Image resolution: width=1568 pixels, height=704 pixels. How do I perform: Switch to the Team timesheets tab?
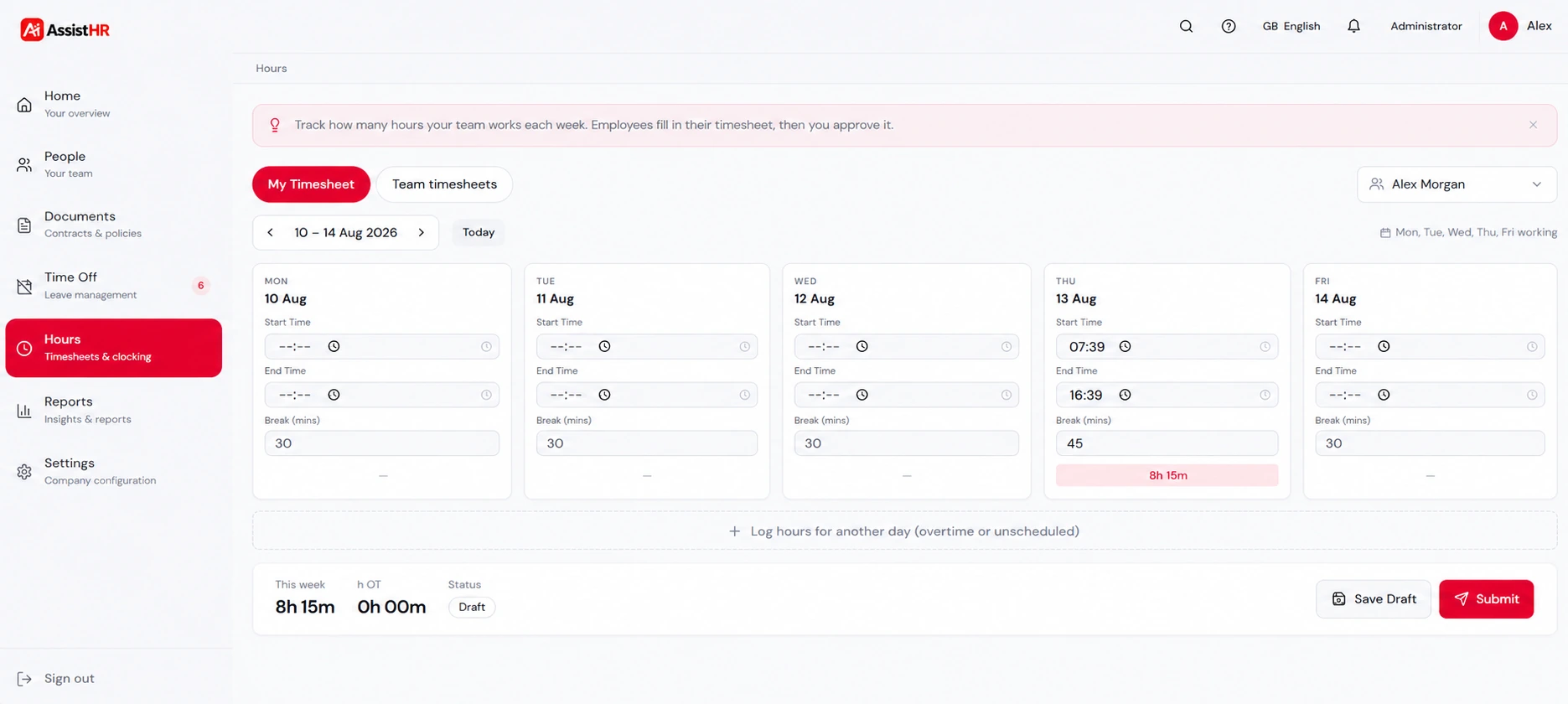[x=444, y=184]
